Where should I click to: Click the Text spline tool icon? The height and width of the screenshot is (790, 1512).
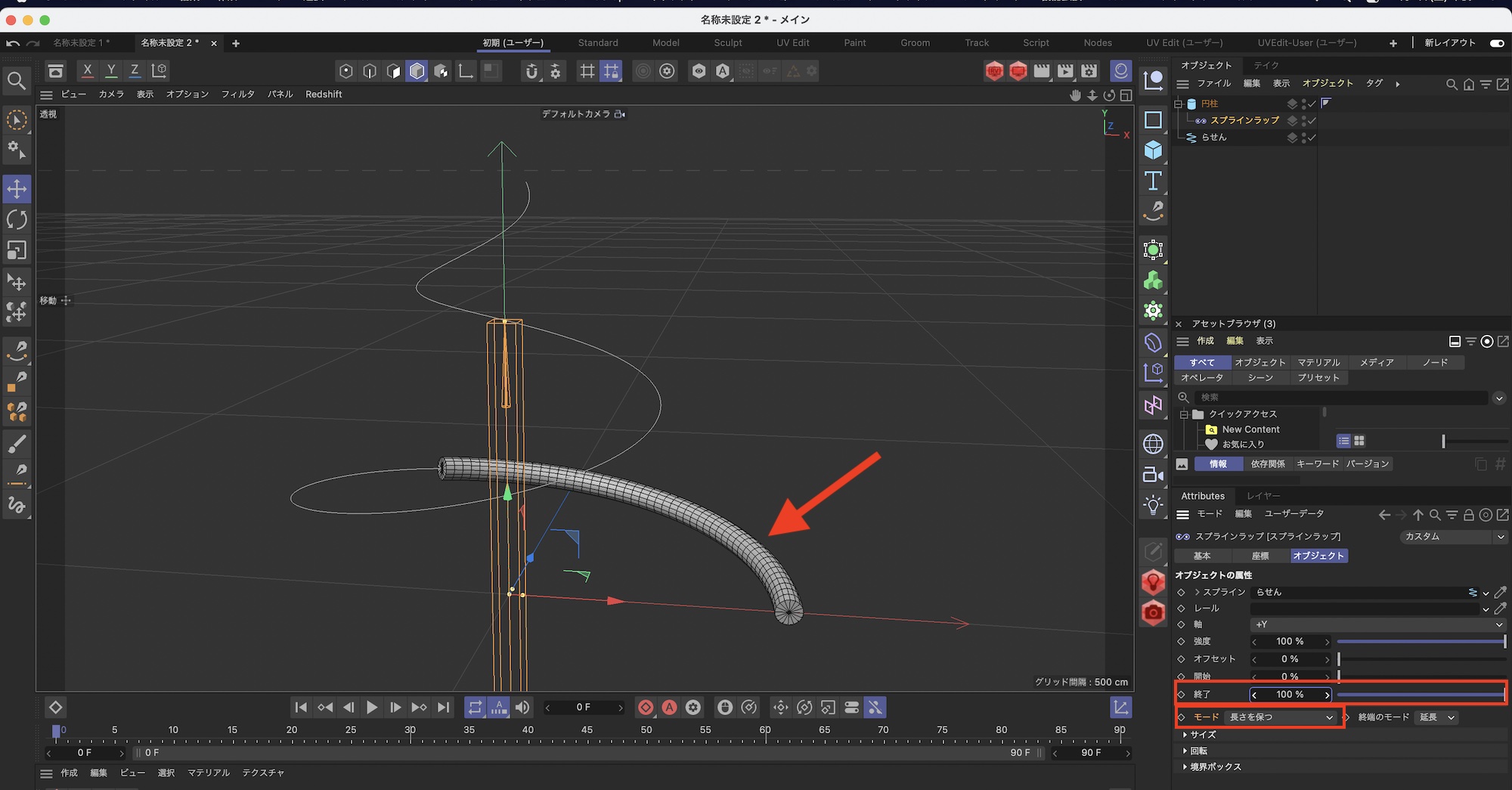(1153, 181)
